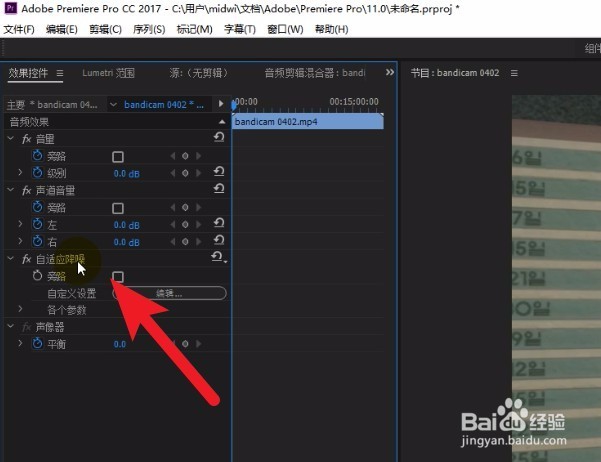The image size is (601, 462).
Task: Collapse the 音频效果 section arrow
Action: pyautogui.click(x=222, y=122)
